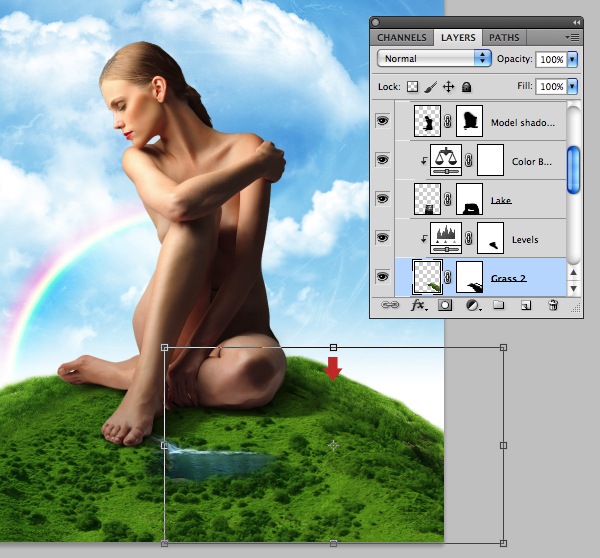This screenshot has height=558, width=600.
Task: Select the Color Balance layer mask thumbnail
Action: 490,160
